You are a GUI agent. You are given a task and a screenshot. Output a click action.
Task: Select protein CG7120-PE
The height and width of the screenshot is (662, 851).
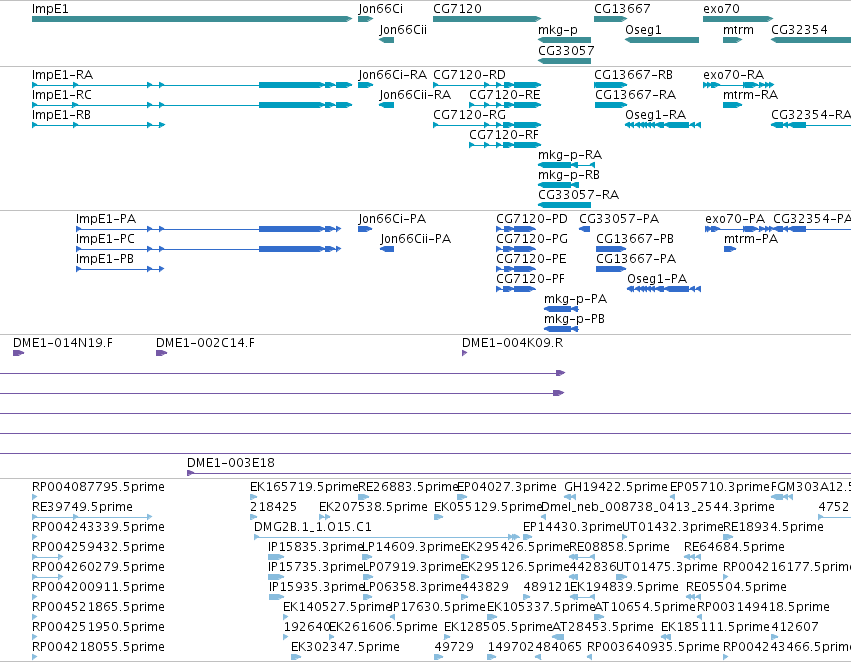[x=516, y=269]
